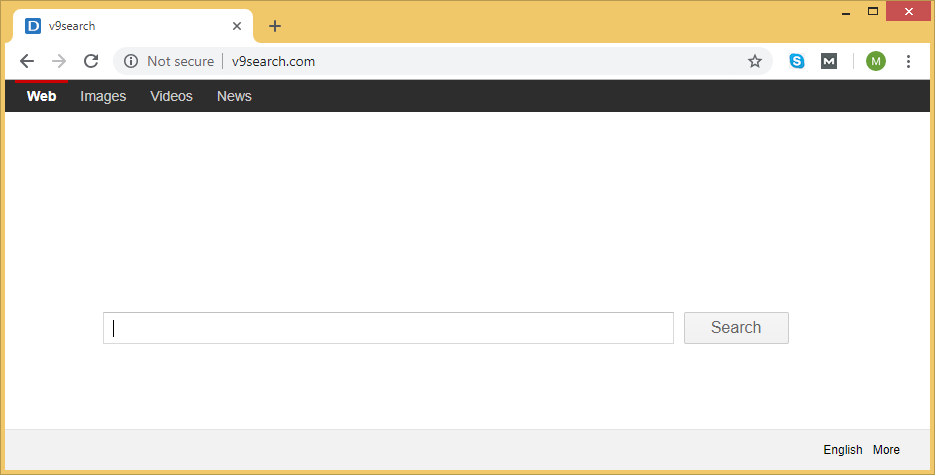Bookmark this page with the star
The image size is (935, 475).
(x=755, y=61)
